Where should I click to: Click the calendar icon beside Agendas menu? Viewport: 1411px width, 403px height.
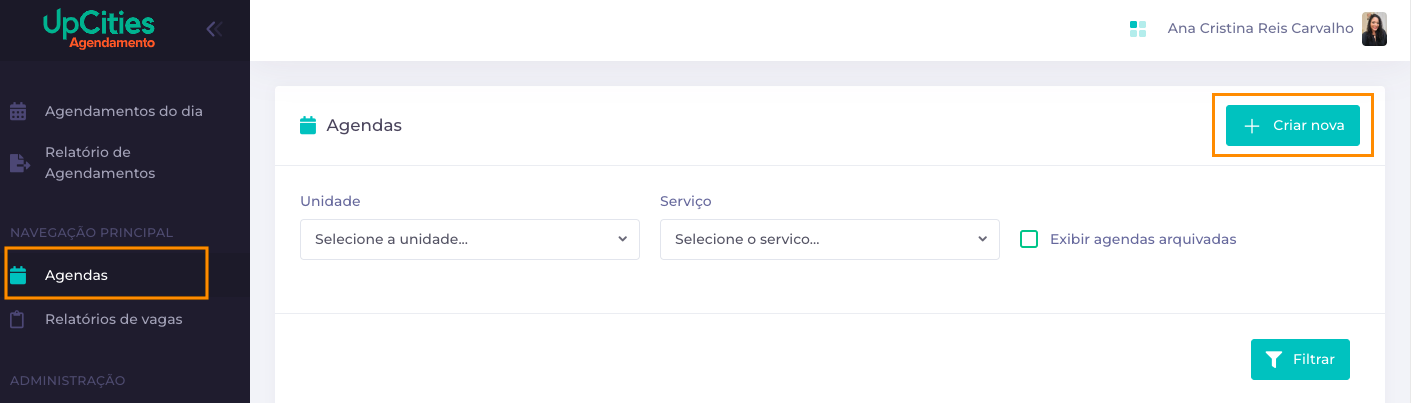(18, 275)
